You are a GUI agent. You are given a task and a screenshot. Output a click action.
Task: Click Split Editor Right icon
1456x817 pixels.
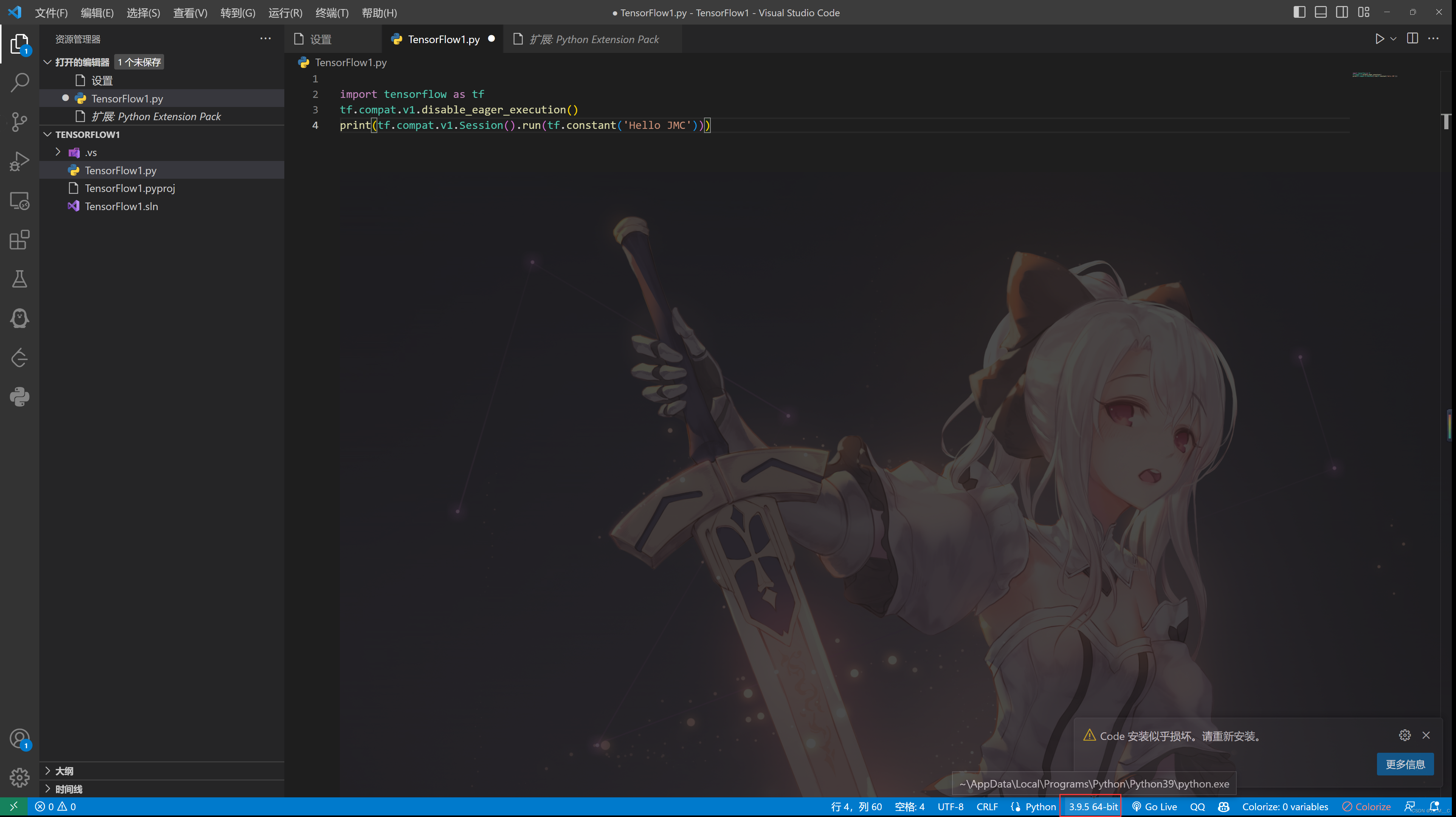pos(1413,39)
